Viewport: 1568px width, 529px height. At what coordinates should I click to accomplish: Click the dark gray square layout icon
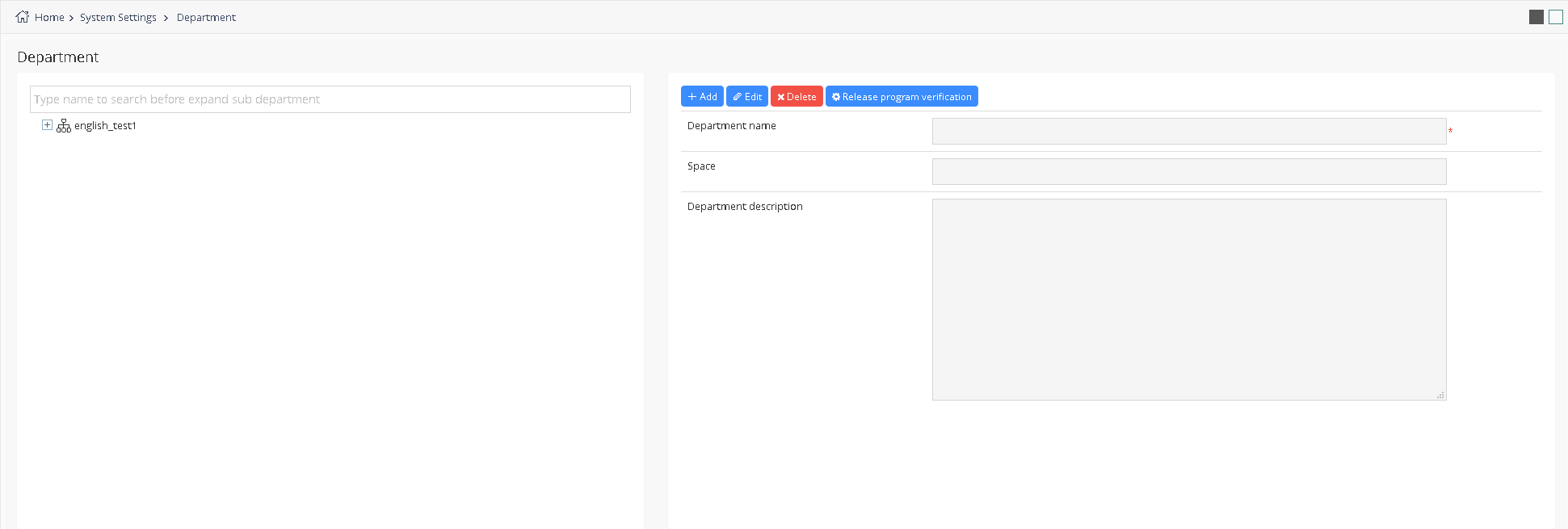click(1536, 17)
